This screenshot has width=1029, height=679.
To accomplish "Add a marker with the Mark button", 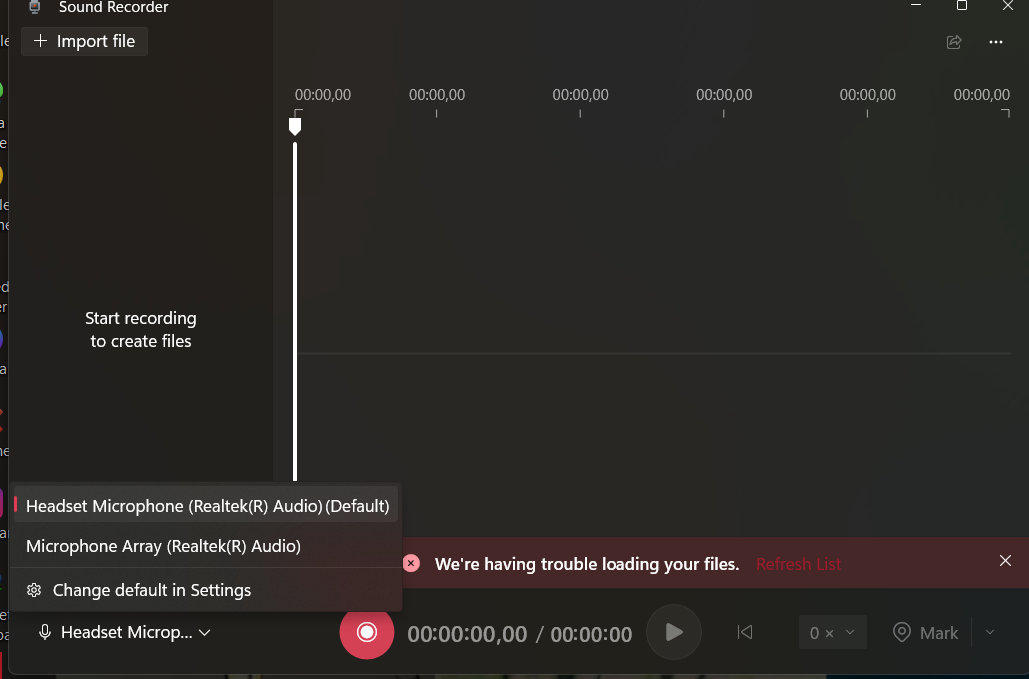I will click(x=926, y=632).
